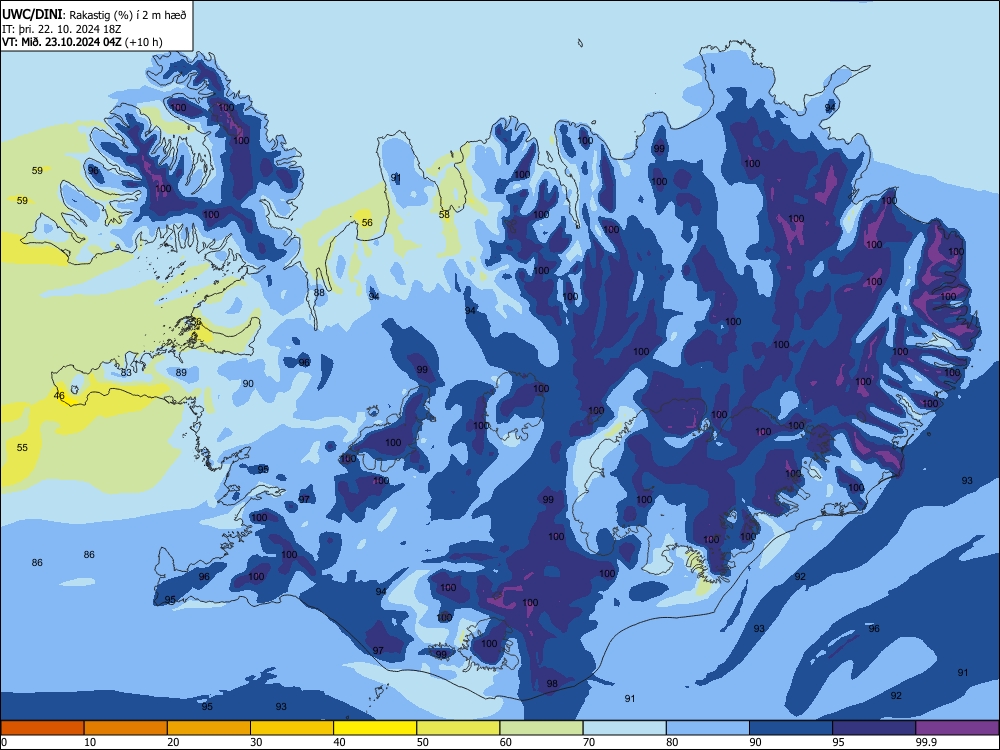This screenshot has width=1000, height=750.
Task: Select the legend scale label "99.9"
Action: pyautogui.click(x=925, y=742)
